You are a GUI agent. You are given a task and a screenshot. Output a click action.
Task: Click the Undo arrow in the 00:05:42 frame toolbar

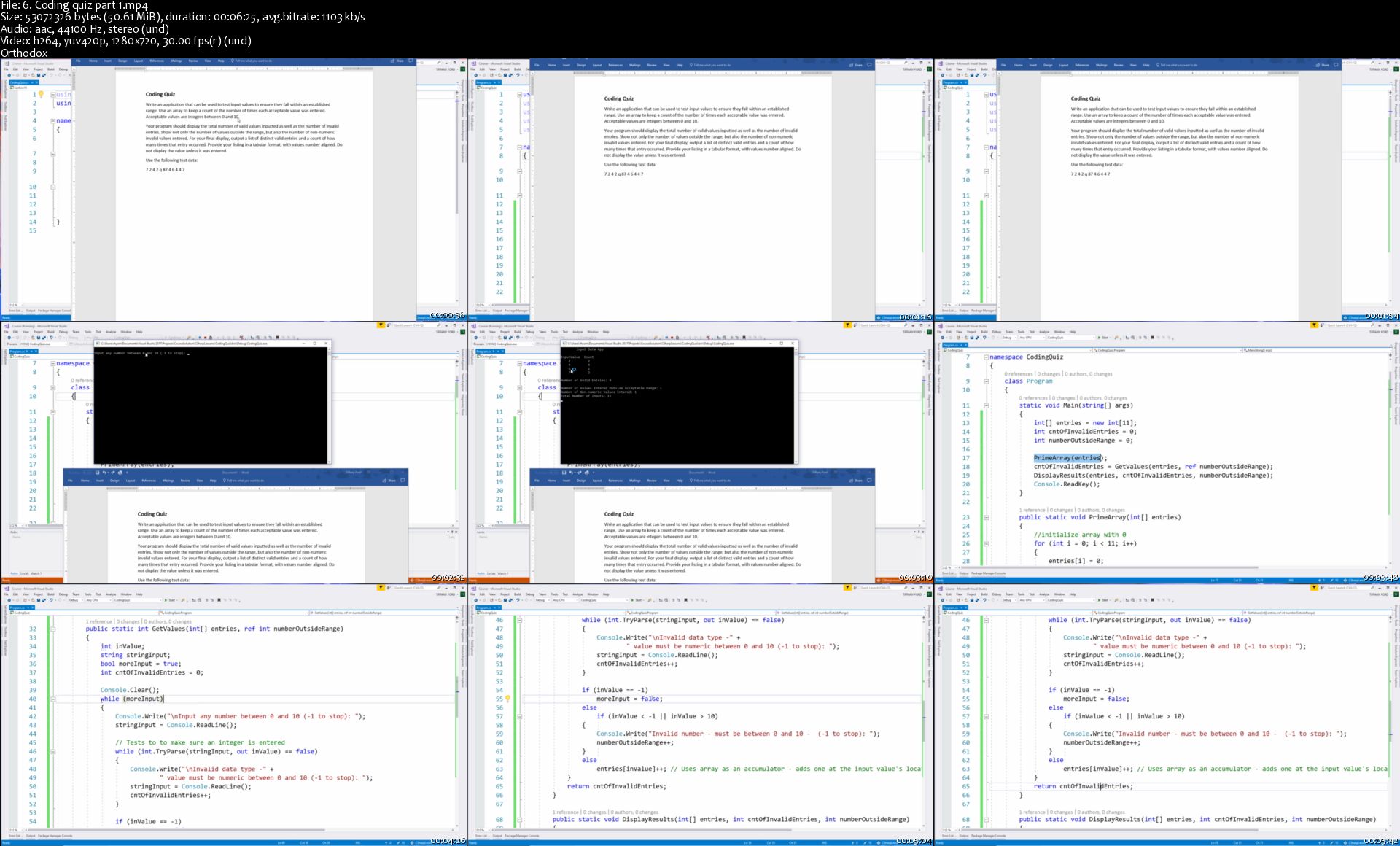click(986, 600)
